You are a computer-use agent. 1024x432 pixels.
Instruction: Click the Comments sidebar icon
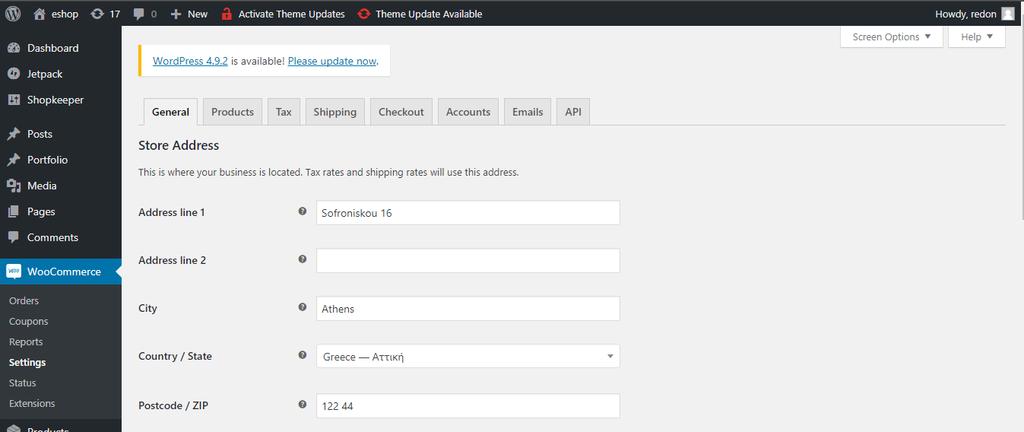(x=14, y=238)
